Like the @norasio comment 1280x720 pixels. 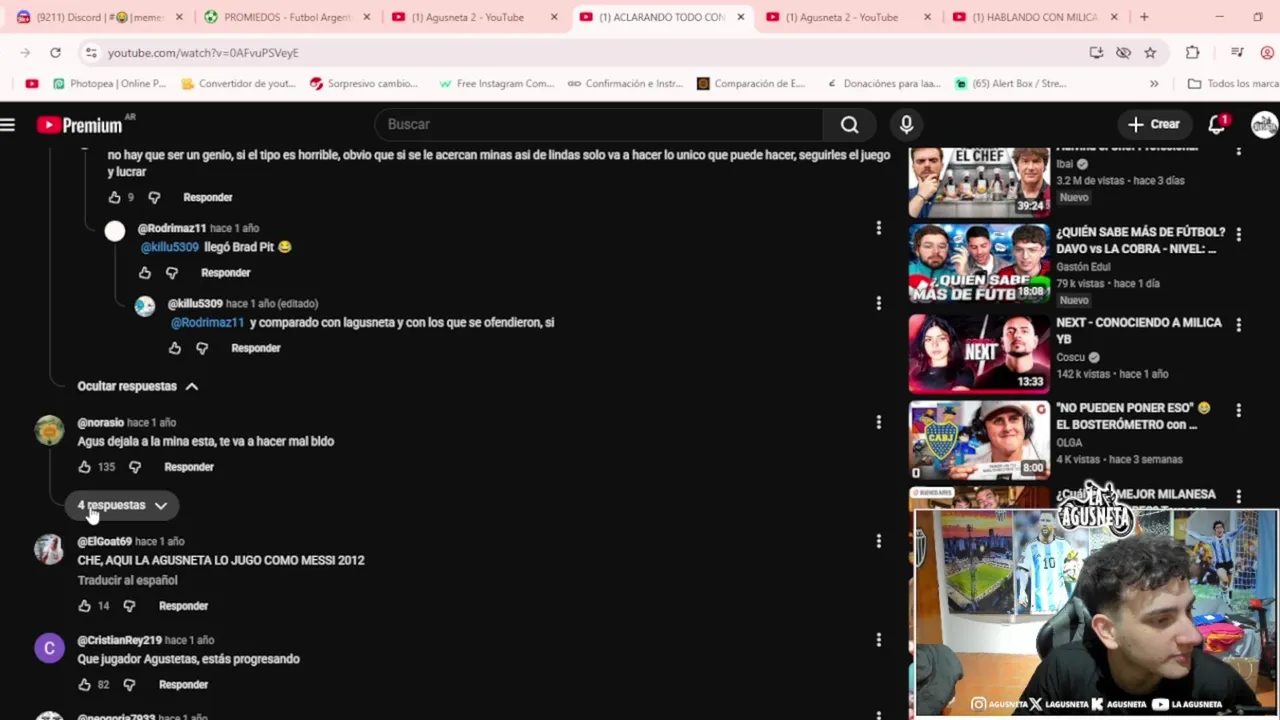coord(85,467)
